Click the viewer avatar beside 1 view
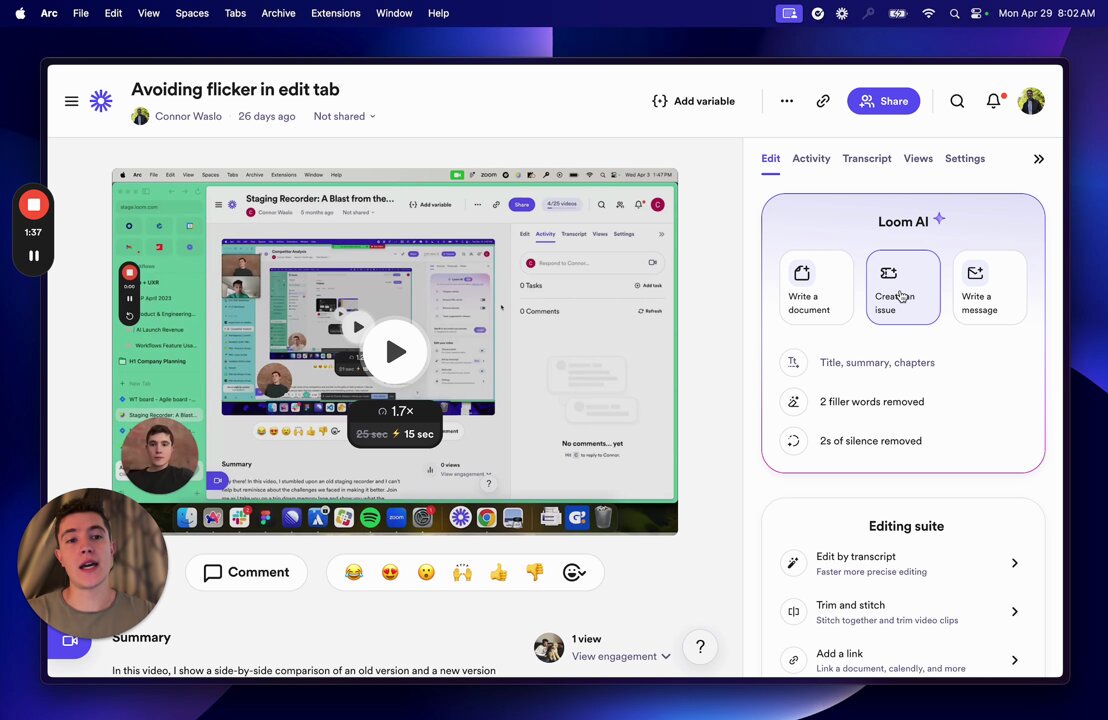 point(549,647)
